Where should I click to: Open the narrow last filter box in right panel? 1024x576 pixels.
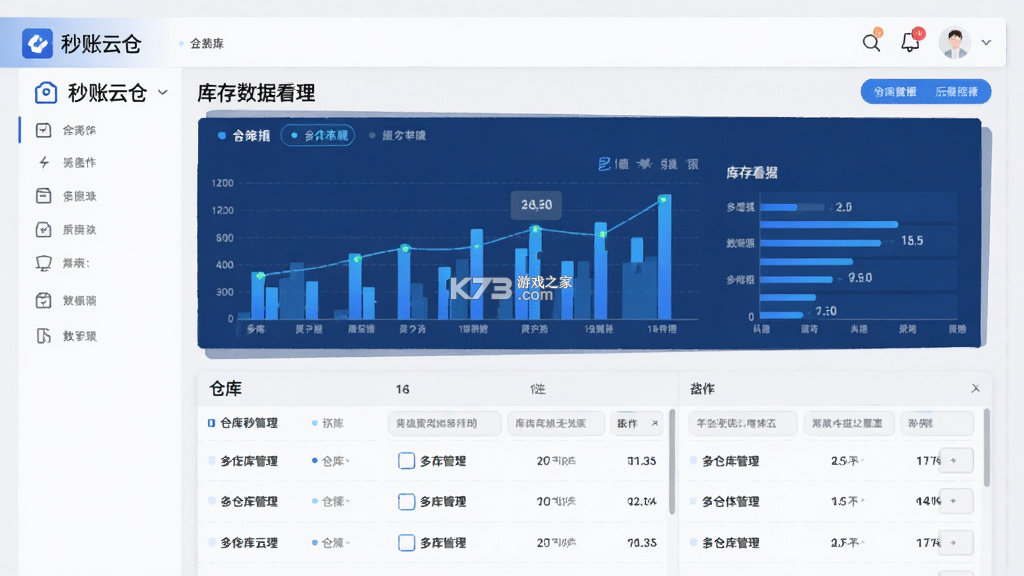tap(936, 423)
